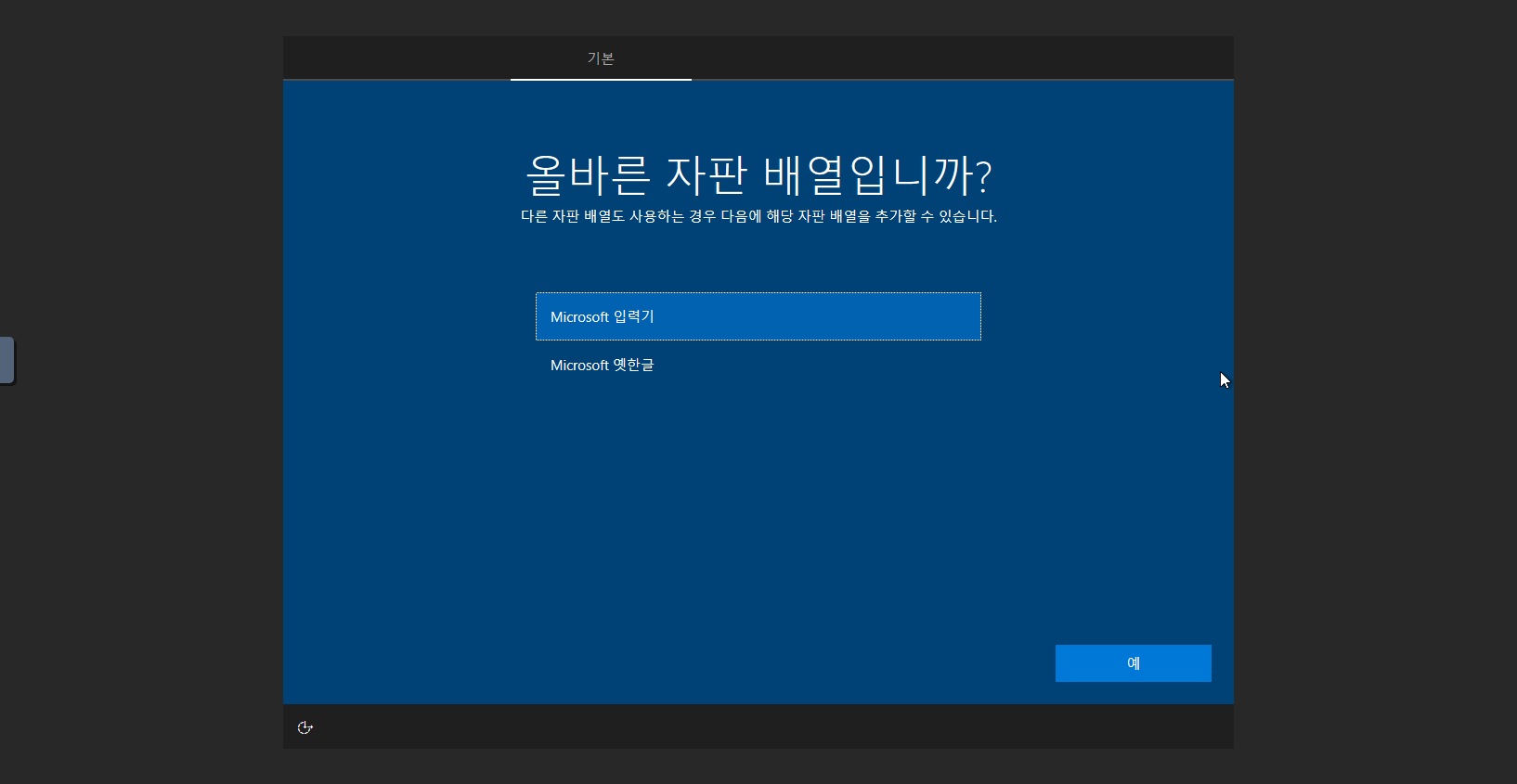
Task: Click the 올바른 word in the title
Action: pyautogui.click(x=588, y=175)
